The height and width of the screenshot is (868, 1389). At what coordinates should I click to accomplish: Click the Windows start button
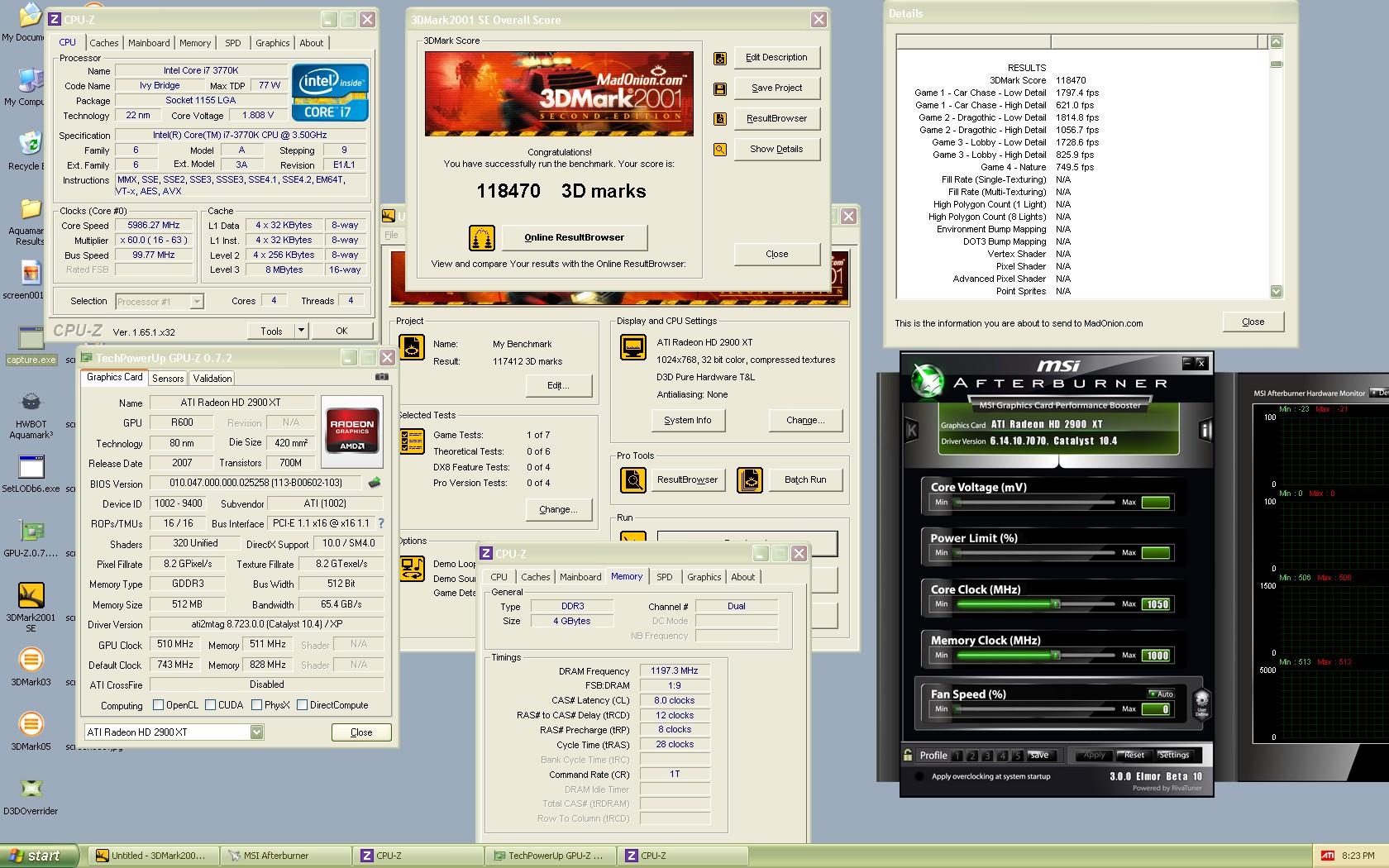pos(39,856)
